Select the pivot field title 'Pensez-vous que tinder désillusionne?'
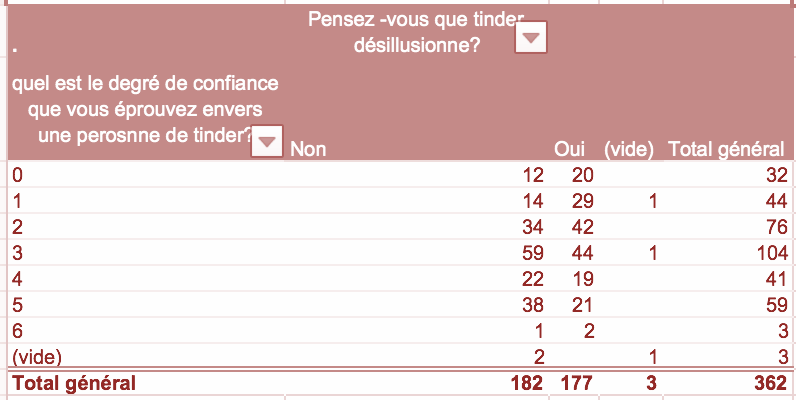The width and height of the screenshot is (796, 400). [x=416, y=33]
